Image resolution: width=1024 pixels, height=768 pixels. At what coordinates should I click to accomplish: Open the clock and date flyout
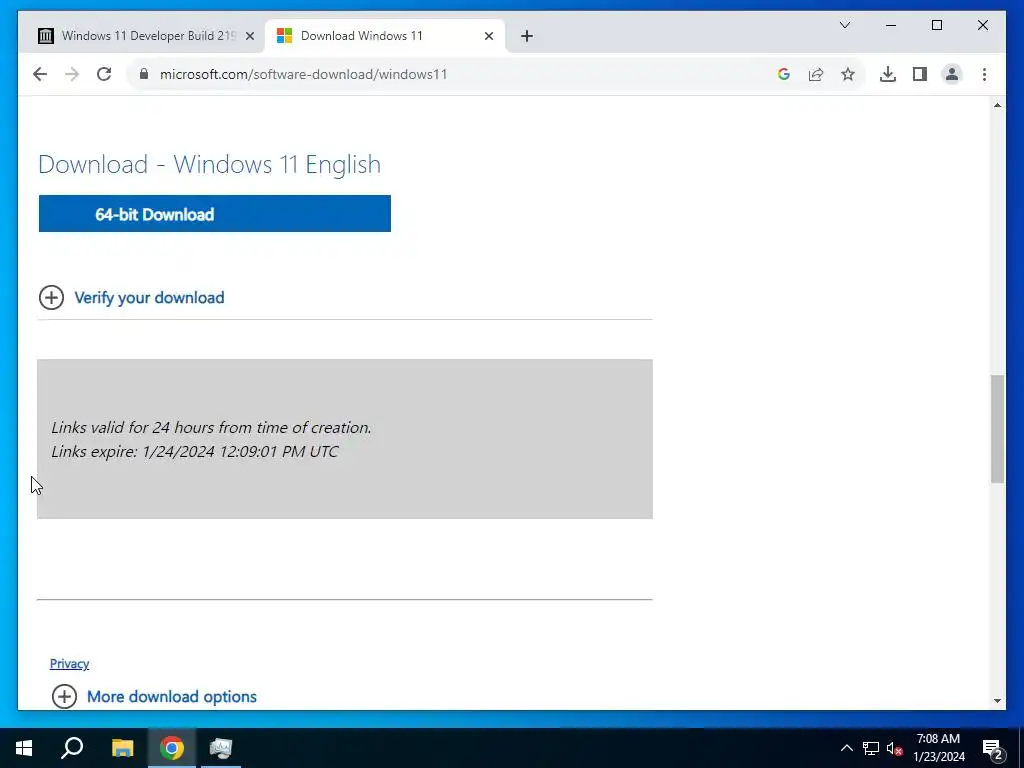coord(938,748)
